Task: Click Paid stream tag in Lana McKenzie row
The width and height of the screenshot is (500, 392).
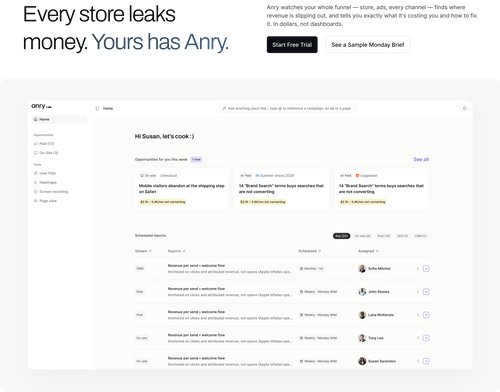Action: pyautogui.click(x=140, y=315)
